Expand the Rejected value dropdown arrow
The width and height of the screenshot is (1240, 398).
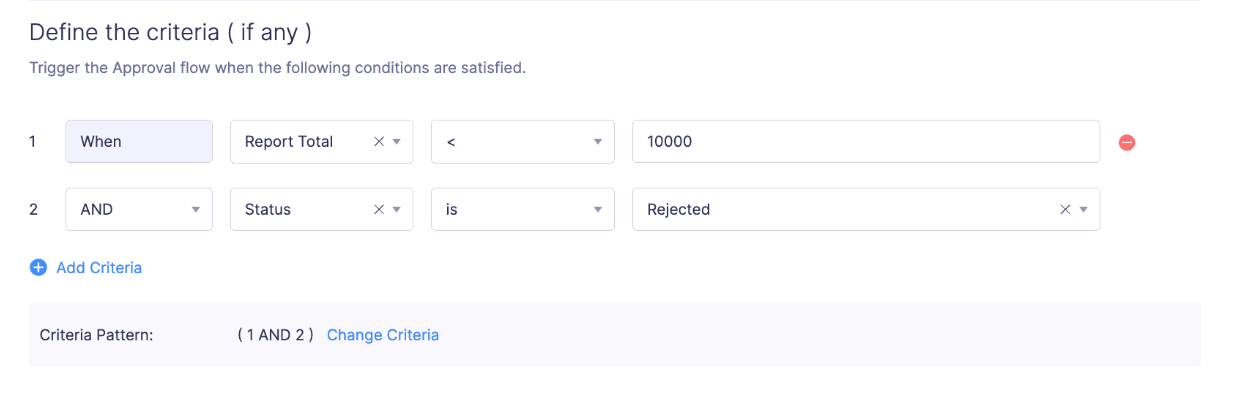(1084, 210)
